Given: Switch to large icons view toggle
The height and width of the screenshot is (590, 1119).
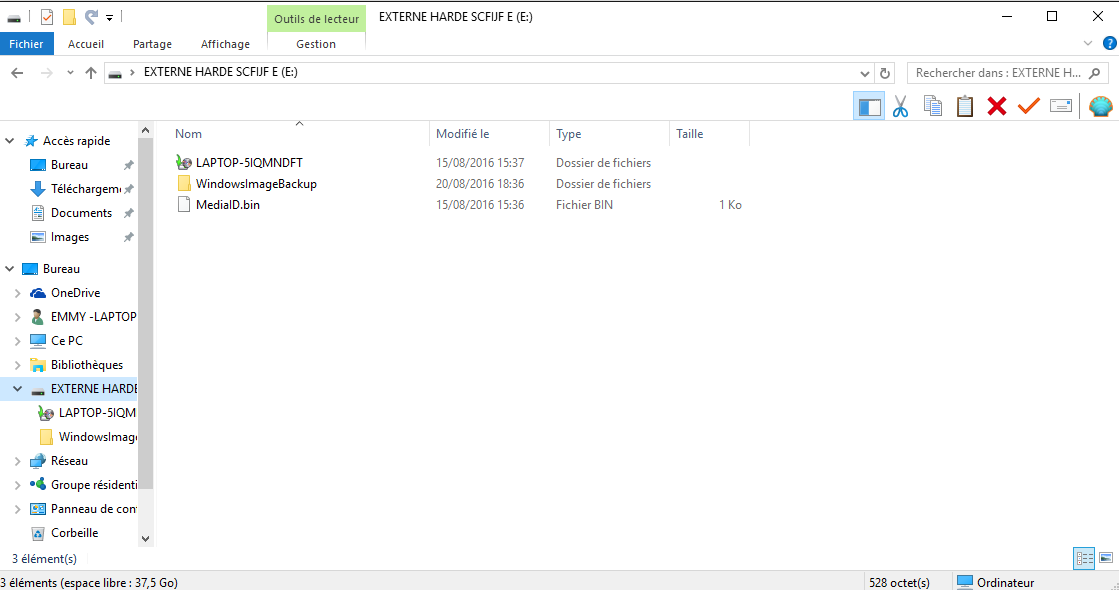Looking at the screenshot, I should click(x=1106, y=559).
